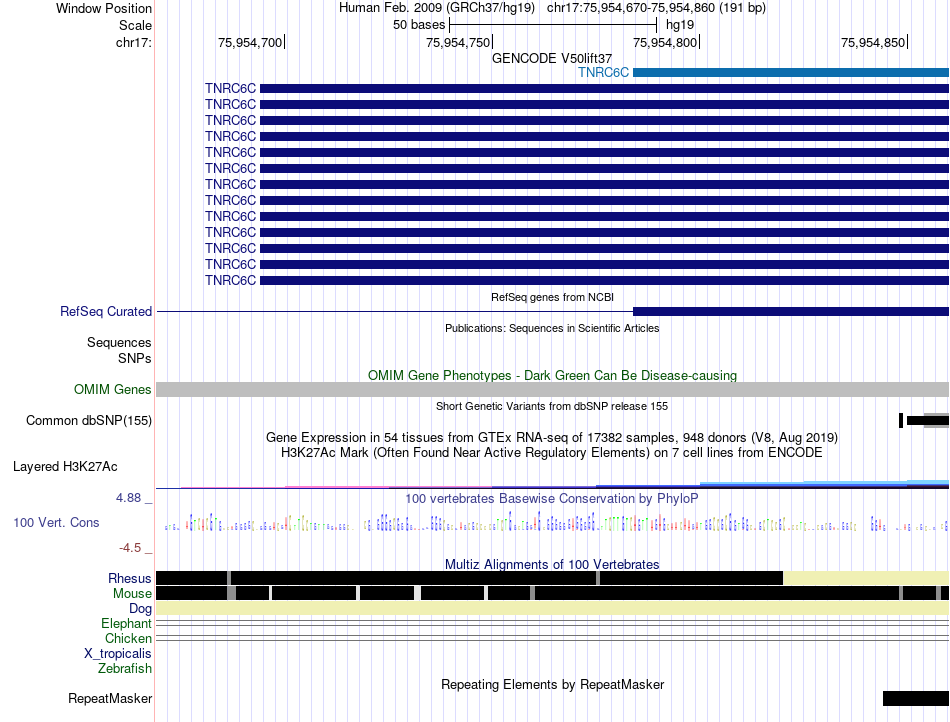Open 'RefSeq genes from NCBI' track title
This screenshot has width=950, height=722.
pyautogui.click(x=552, y=297)
